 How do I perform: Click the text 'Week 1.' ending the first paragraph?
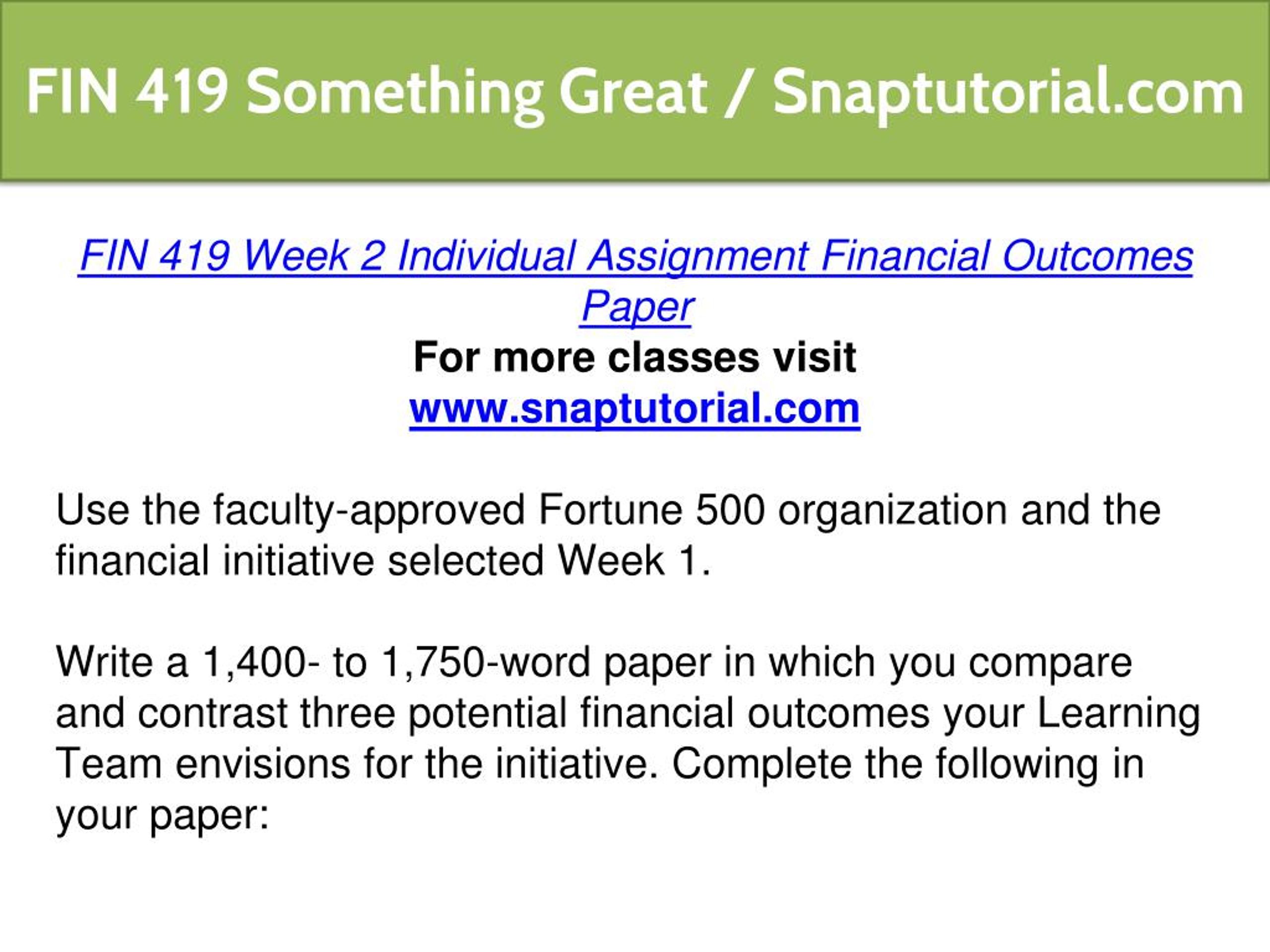[635, 561]
